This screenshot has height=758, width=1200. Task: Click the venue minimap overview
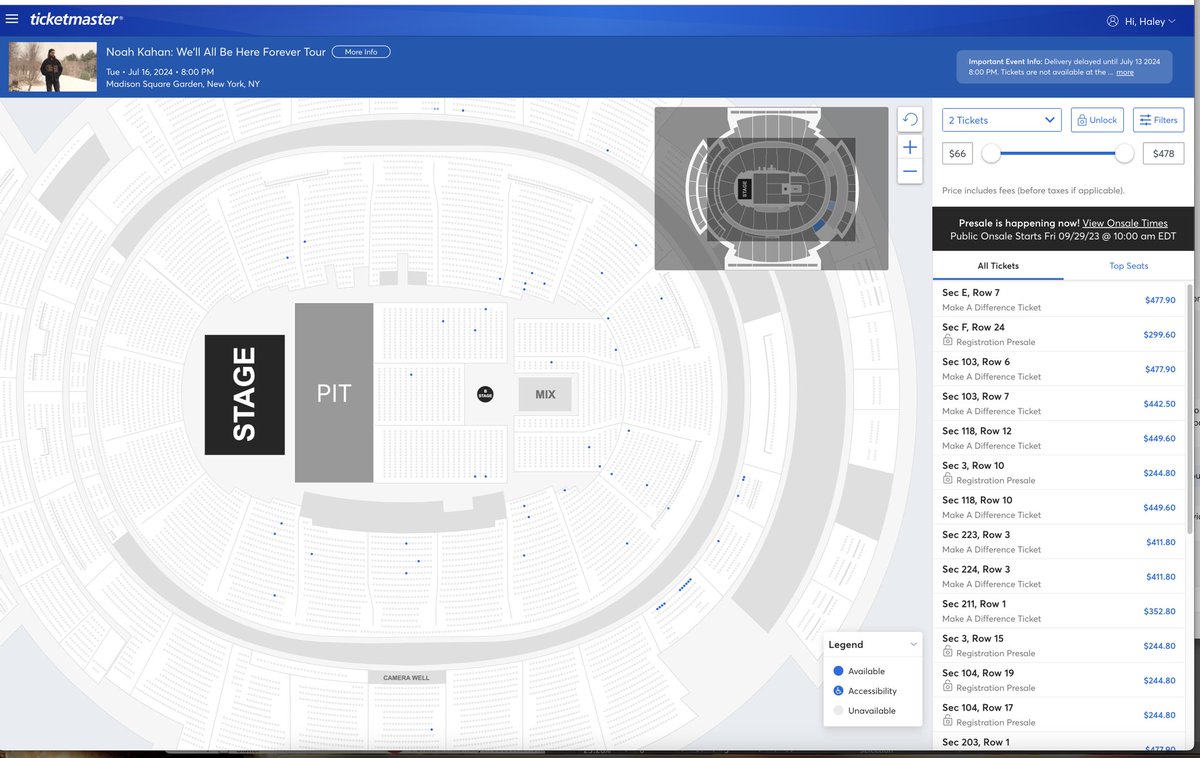pyautogui.click(x=771, y=188)
